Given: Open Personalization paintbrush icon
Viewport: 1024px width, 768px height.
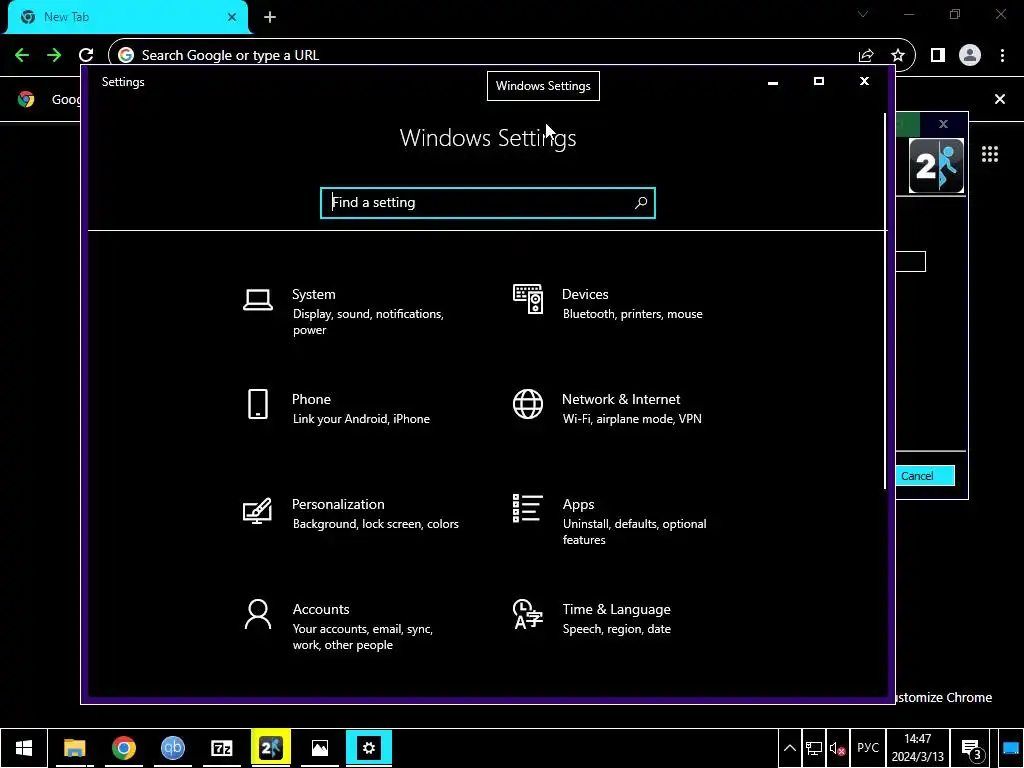Looking at the screenshot, I should [257, 510].
